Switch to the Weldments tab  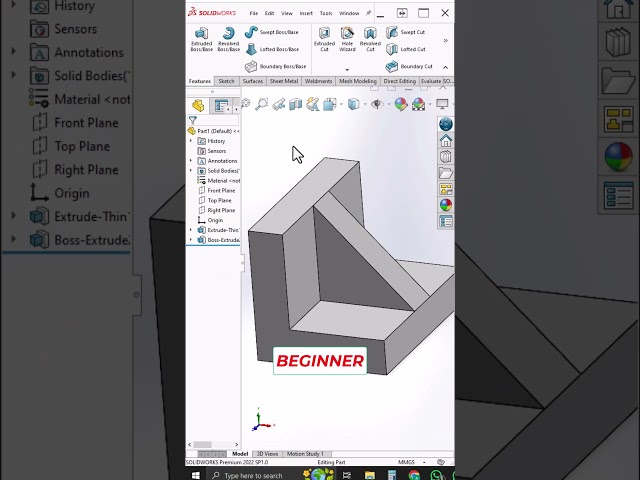[x=318, y=81]
